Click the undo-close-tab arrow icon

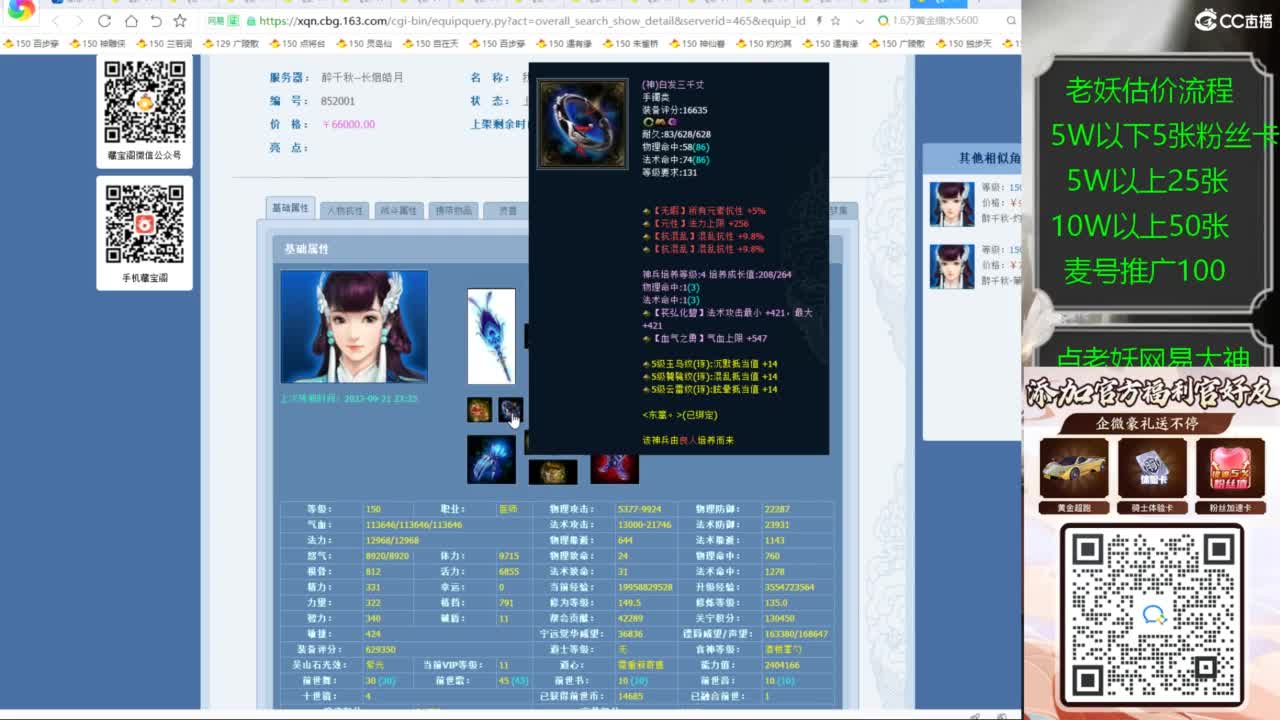[156, 21]
